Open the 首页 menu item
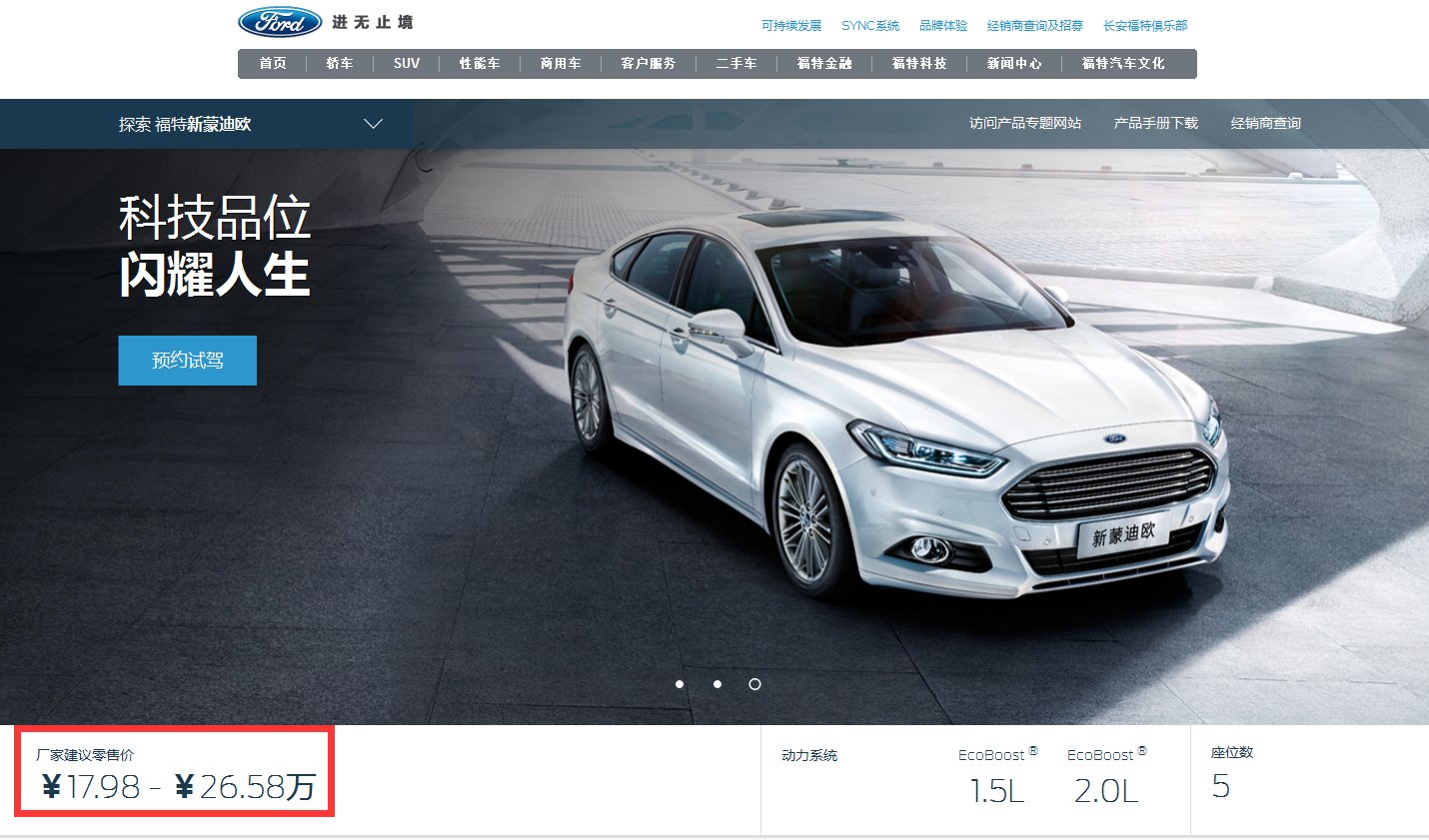 [x=273, y=64]
